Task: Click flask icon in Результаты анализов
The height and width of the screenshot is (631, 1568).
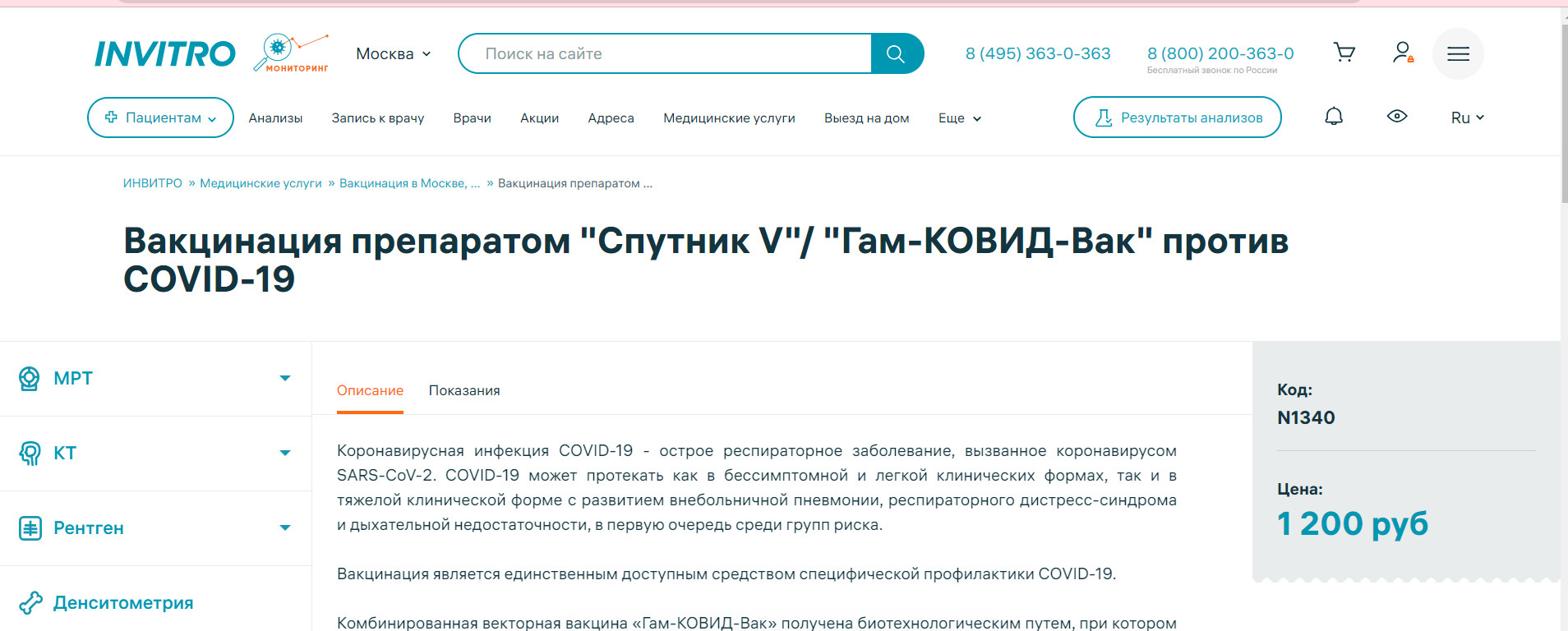Action: 1104,118
